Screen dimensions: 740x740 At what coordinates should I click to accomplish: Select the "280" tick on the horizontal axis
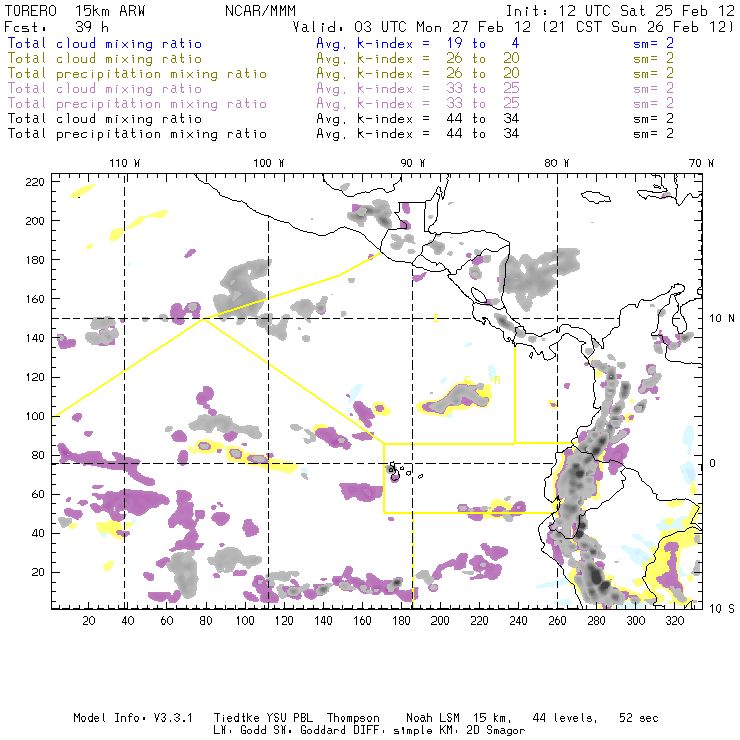(596, 621)
